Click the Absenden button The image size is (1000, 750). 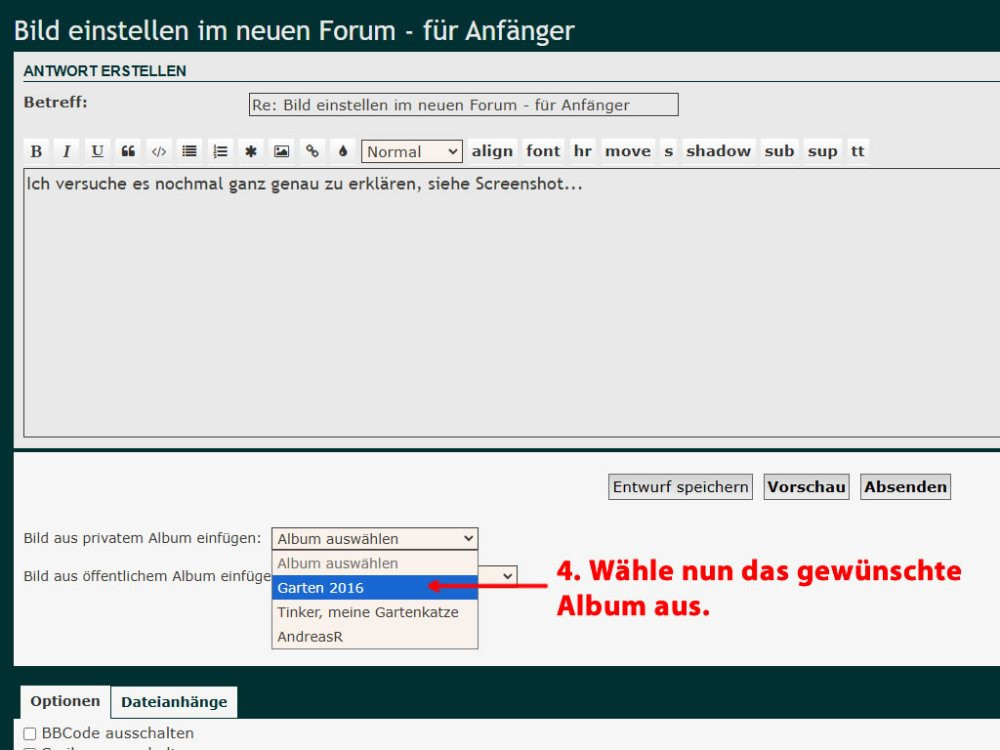pyautogui.click(x=905, y=487)
